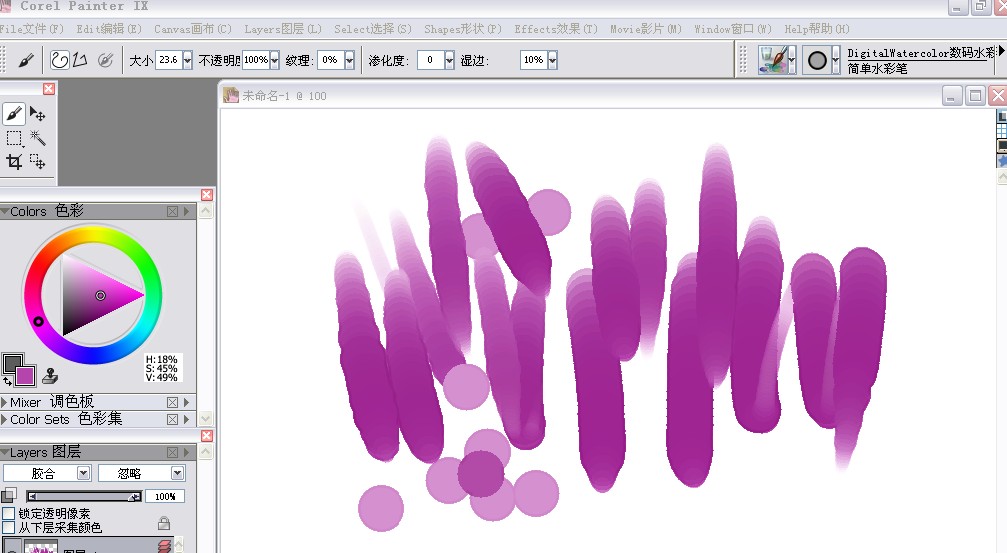
Task: Remove the Mixer panel via X box
Action: (x=172, y=402)
